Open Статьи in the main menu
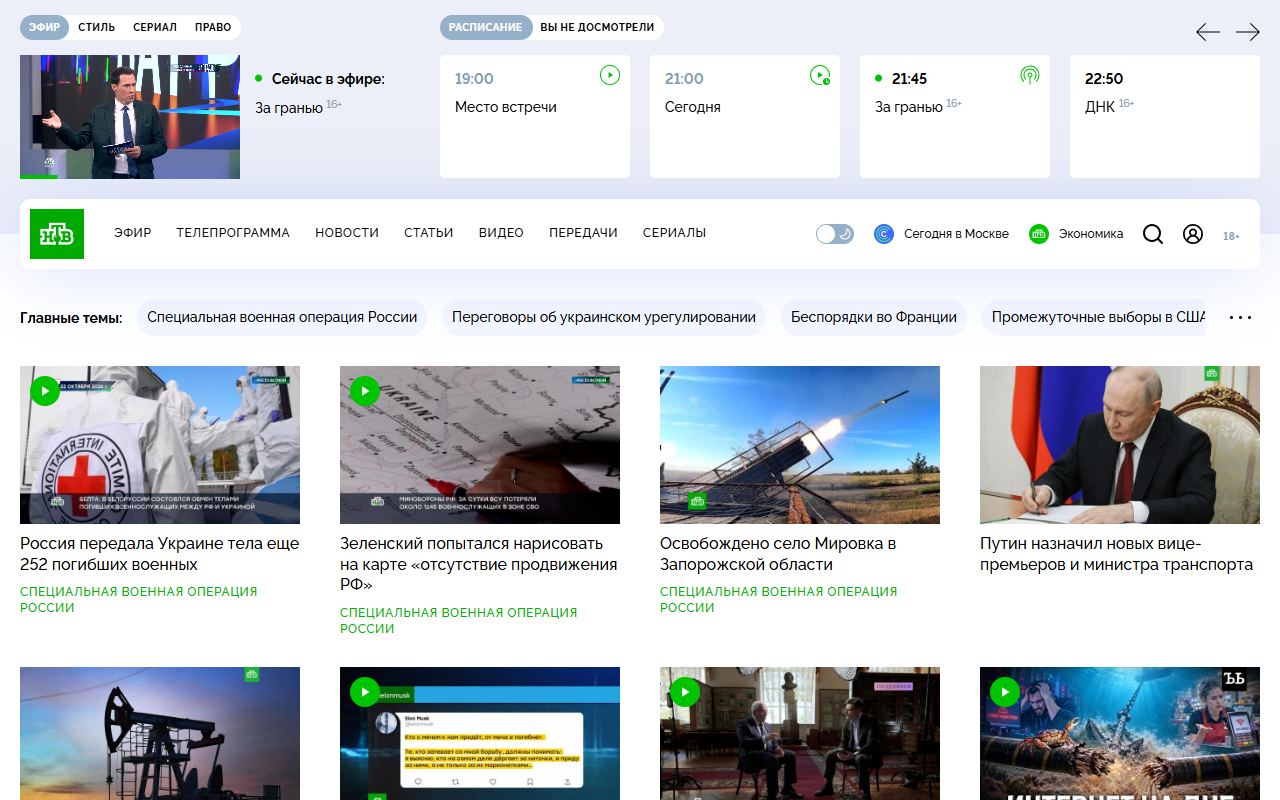 (x=428, y=233)
